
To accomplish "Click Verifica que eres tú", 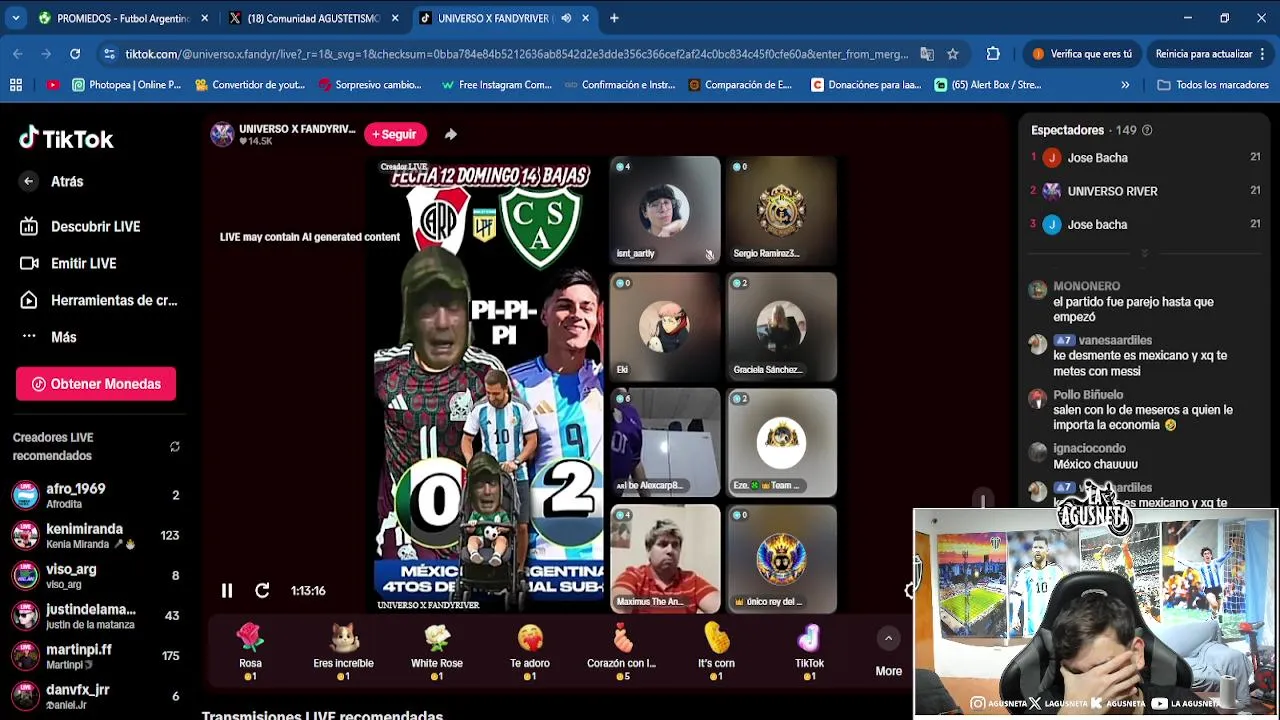I will pyautogui.click(x=1083, y=54).
